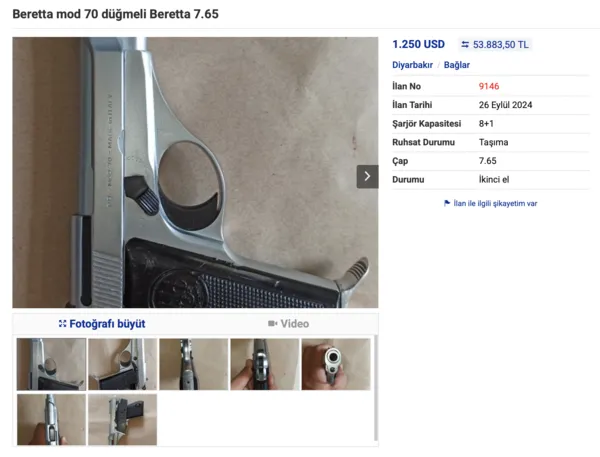Click the next photo arrow button
The width and height of the screenshot is (600, 457).
pos(367,176)
